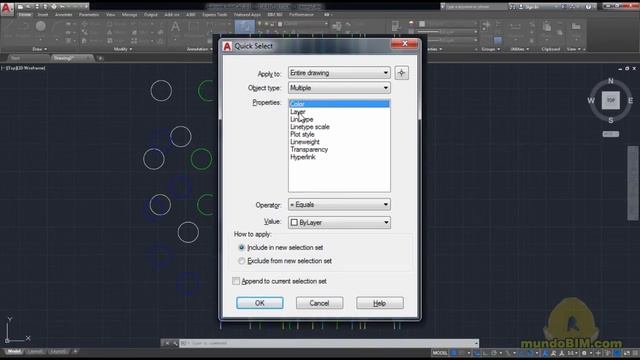Click the MODEL status bar button
Screen dimensions: 640x360
click(440, 353)
